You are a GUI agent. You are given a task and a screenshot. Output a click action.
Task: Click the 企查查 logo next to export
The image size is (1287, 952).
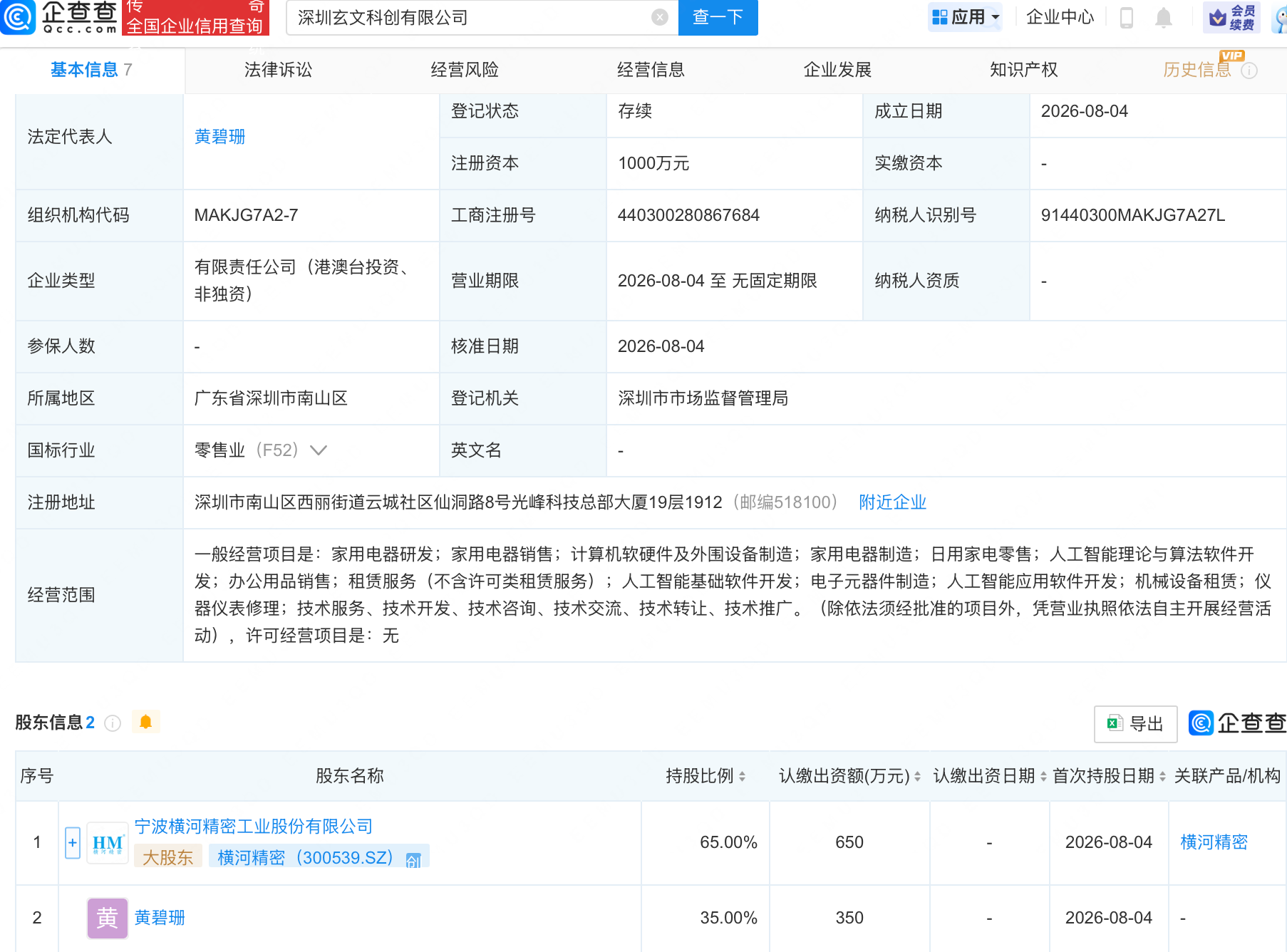pos(1238,723)
